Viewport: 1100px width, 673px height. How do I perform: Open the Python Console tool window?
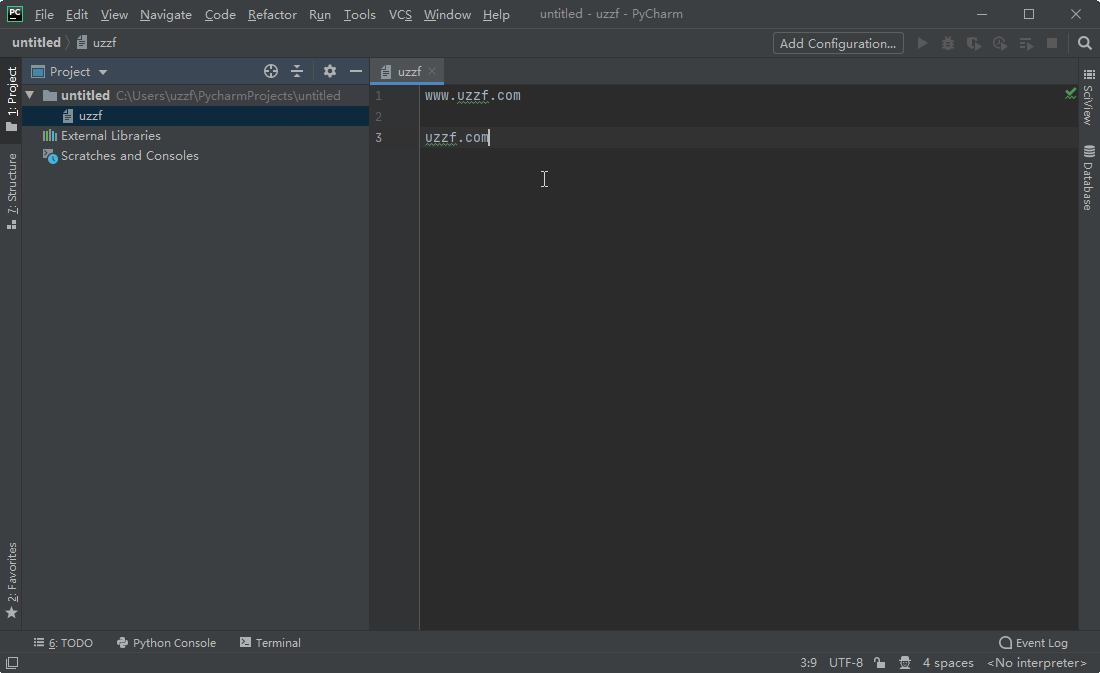pyautogui.click(x=166, y=643)
